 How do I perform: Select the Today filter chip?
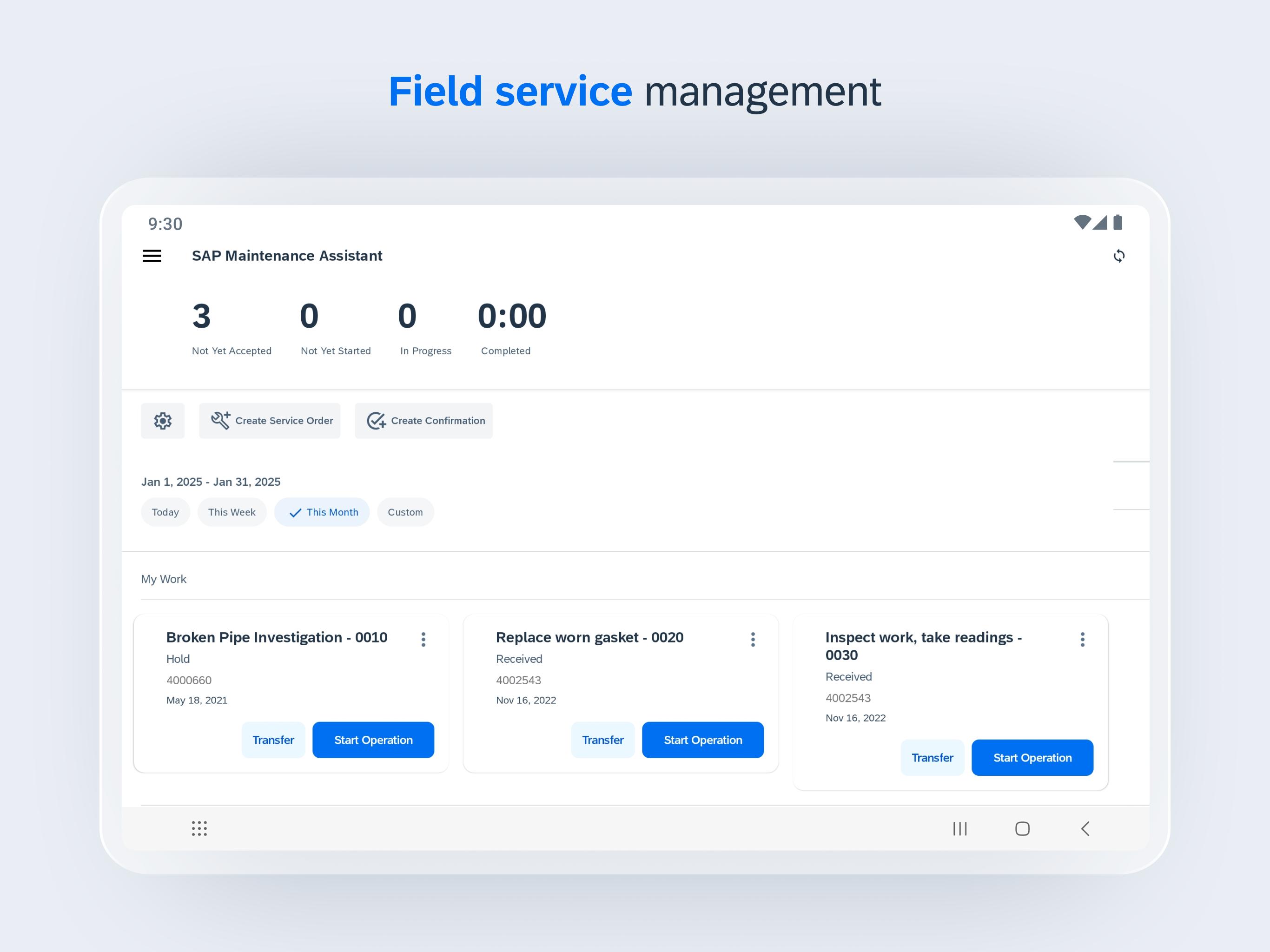coord(165,512)
